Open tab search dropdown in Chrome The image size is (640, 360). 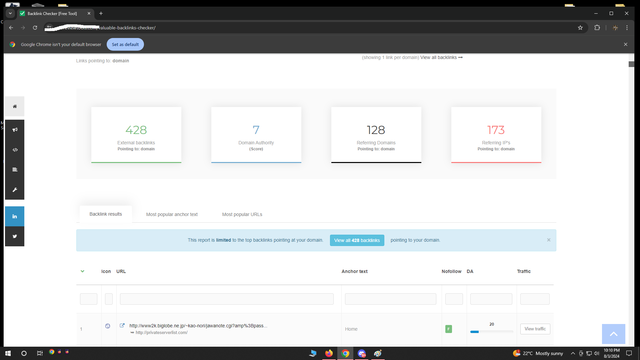[10, 13]
